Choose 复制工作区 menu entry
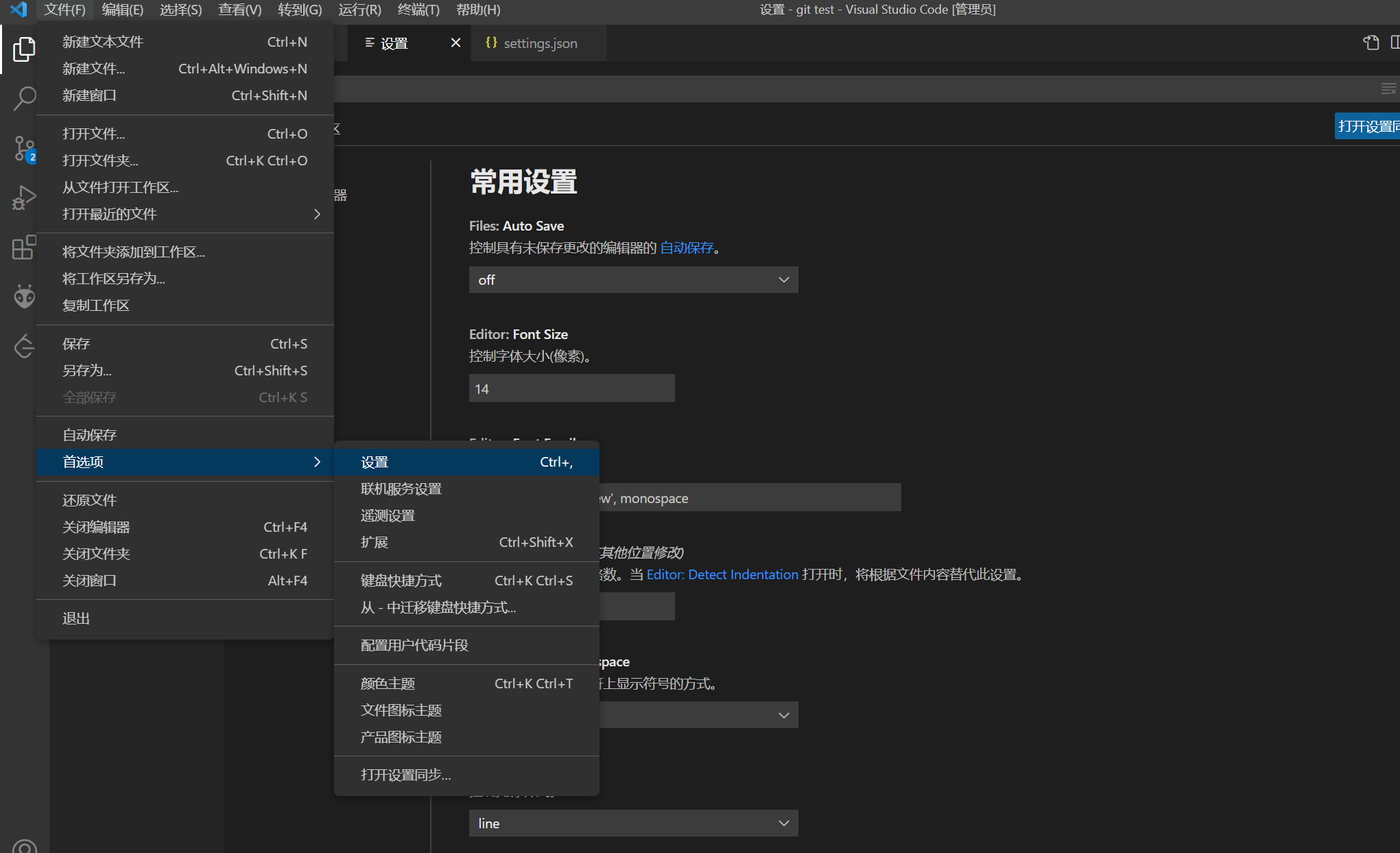The image size is (1400, 853). pos(185,305)
